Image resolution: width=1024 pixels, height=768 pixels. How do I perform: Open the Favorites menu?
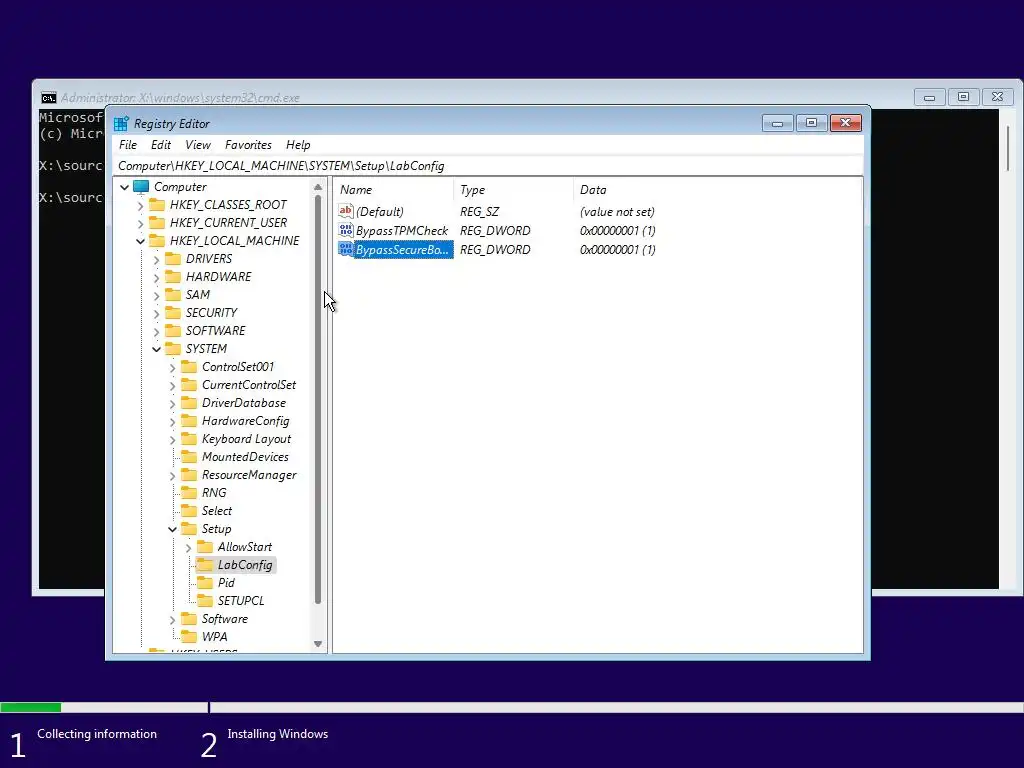(x=248, y=145)
